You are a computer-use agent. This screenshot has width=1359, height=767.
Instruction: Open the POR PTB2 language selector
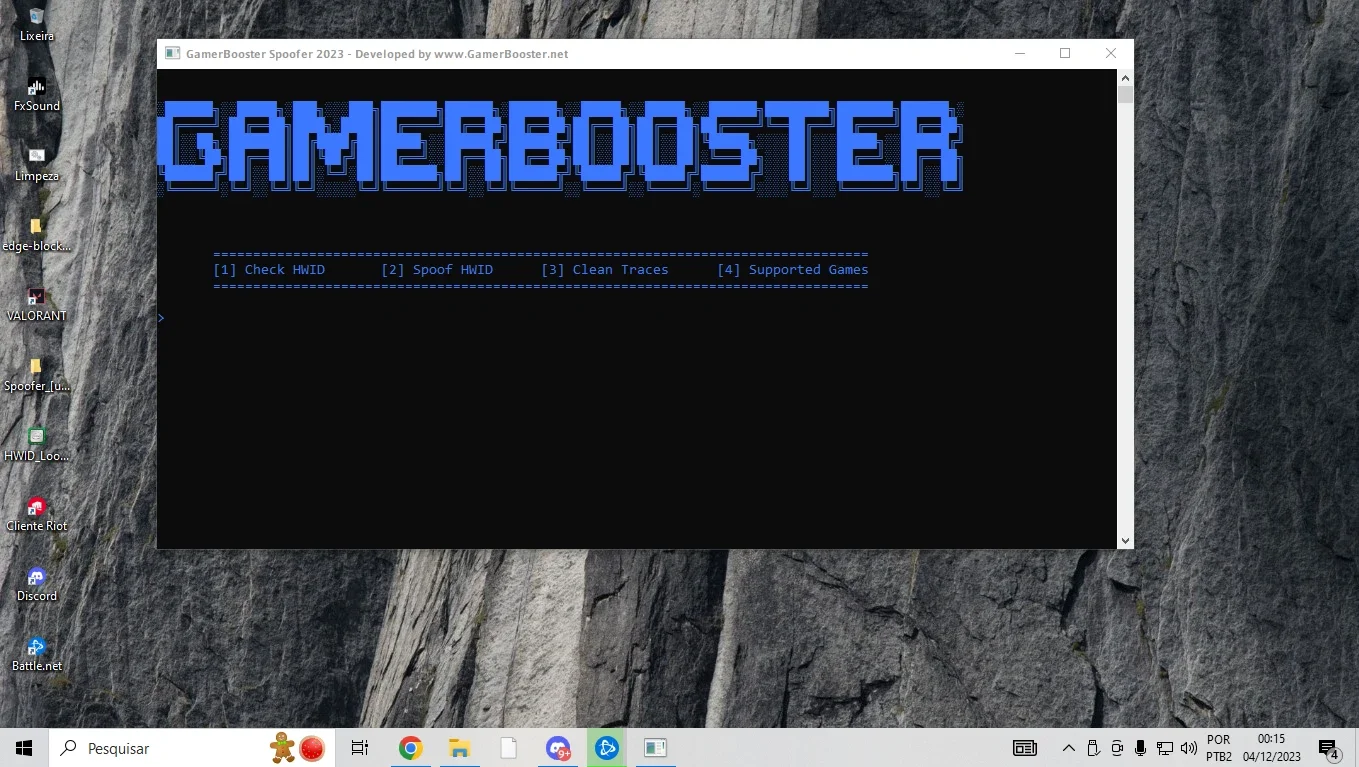1219,748
